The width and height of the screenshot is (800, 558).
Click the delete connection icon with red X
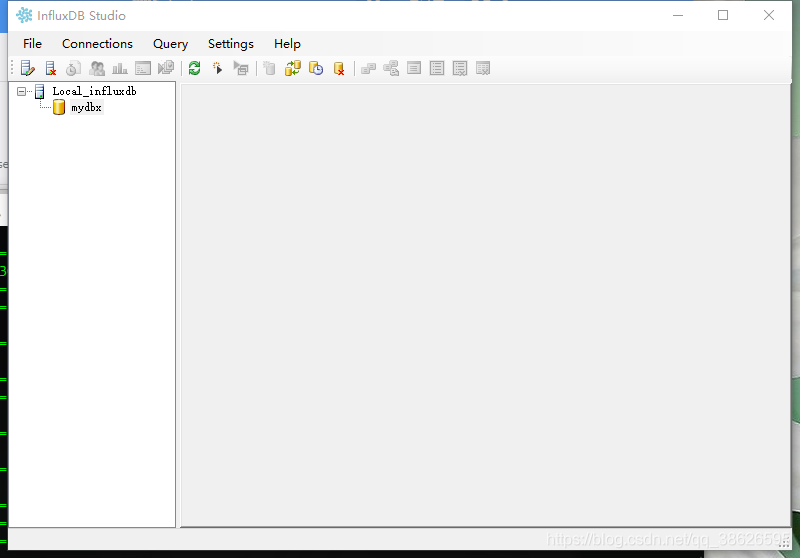click(51, 68)
